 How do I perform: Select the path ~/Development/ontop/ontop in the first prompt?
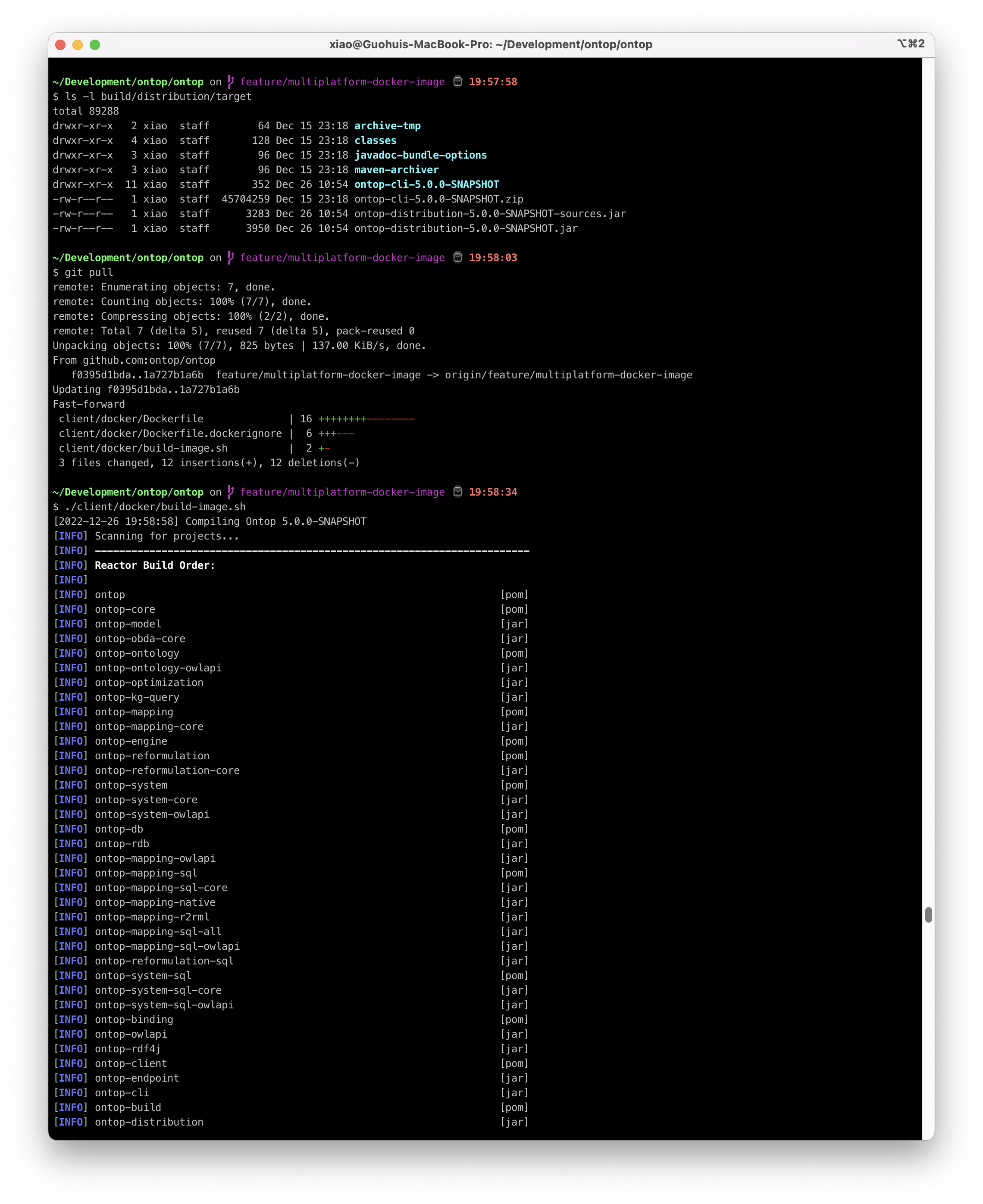tap(128, 81)
